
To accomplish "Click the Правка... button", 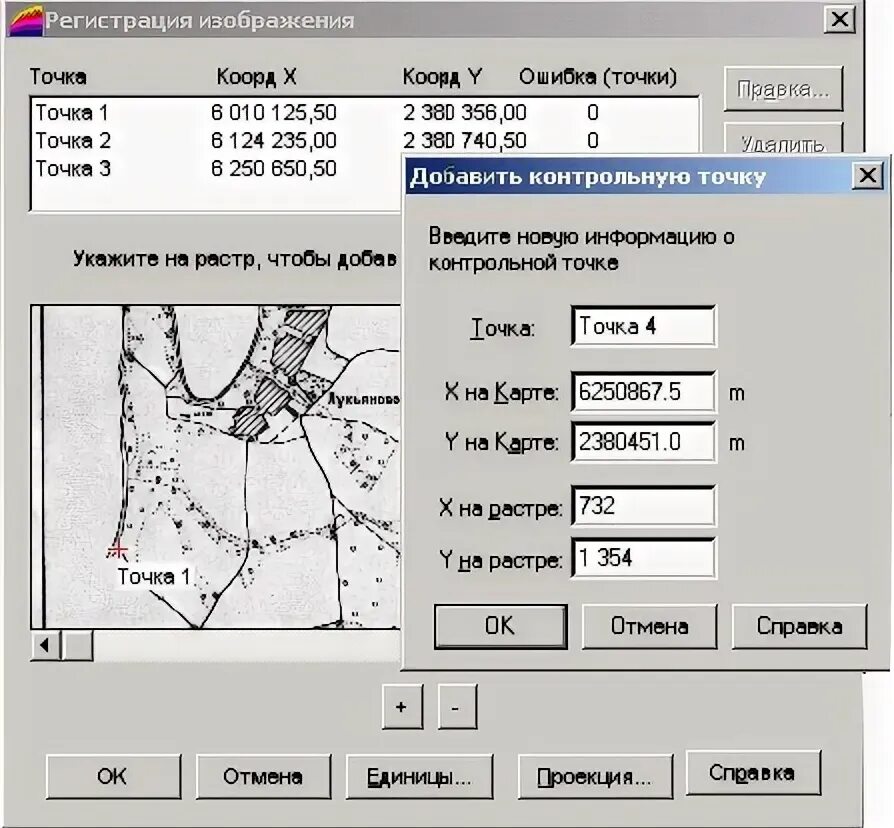I will pyautogui.click(x=783, y=89).
